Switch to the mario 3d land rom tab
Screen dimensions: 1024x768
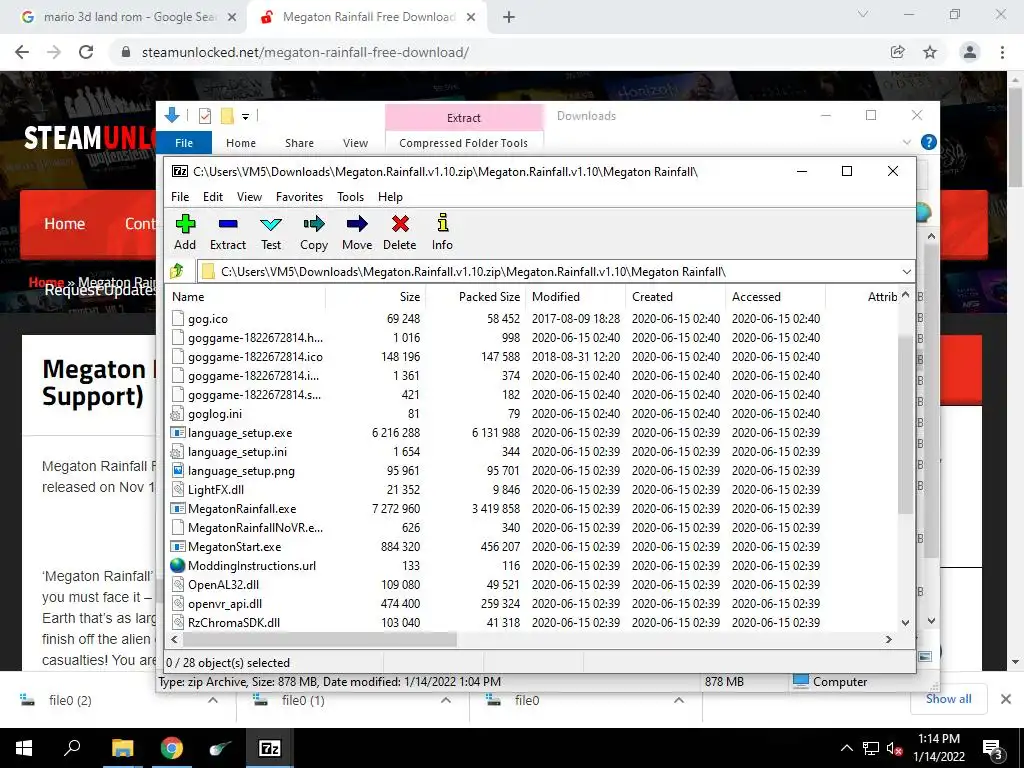129,17
